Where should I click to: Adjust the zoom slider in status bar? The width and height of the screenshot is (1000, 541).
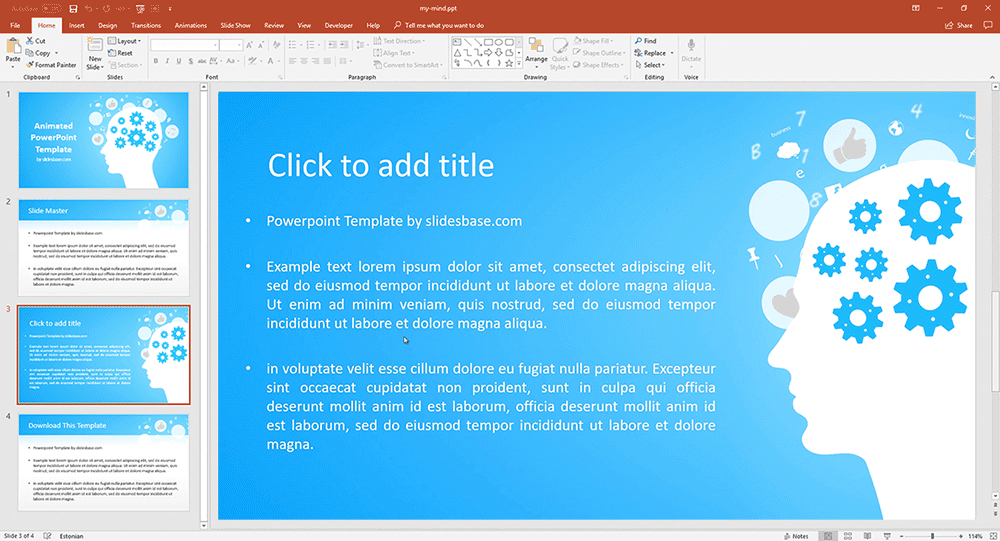932,536
